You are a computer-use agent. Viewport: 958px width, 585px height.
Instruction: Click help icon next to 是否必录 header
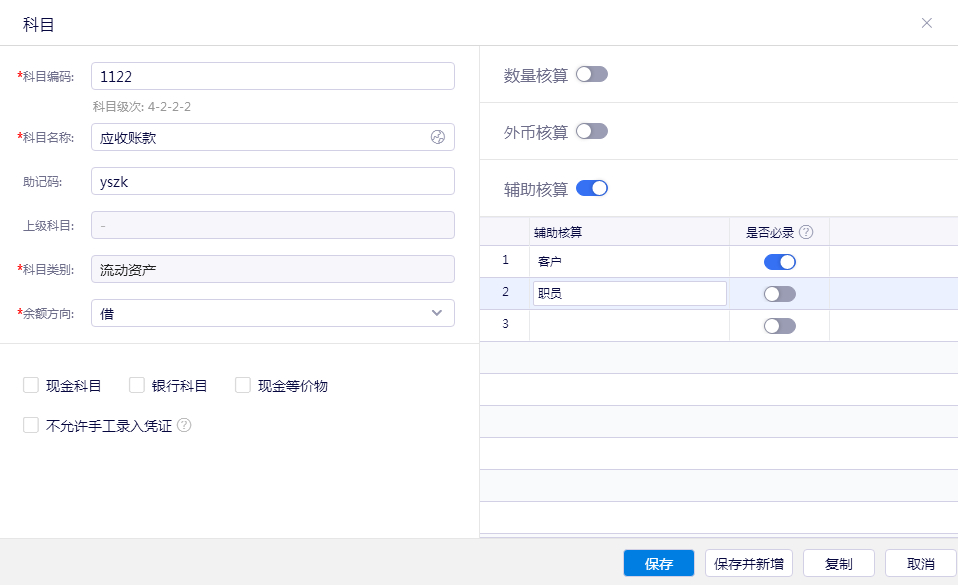[806, 232]
